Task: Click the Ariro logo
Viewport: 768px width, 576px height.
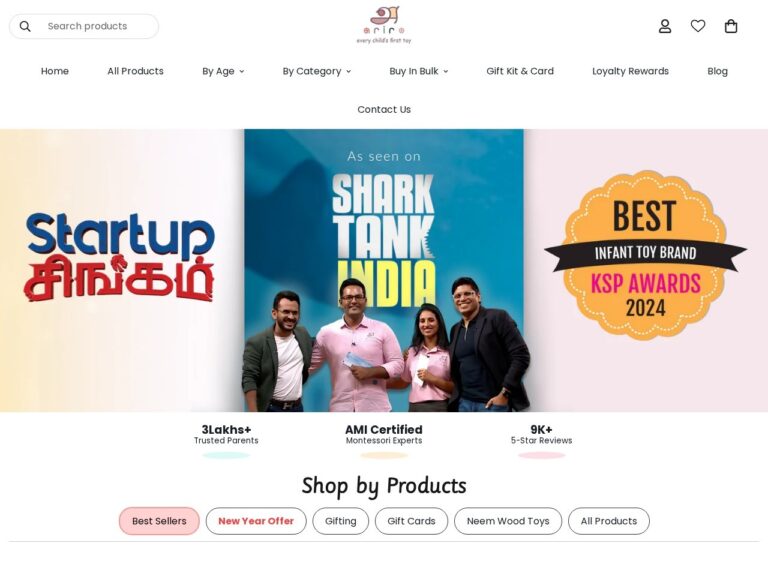Action: (384, 25)
